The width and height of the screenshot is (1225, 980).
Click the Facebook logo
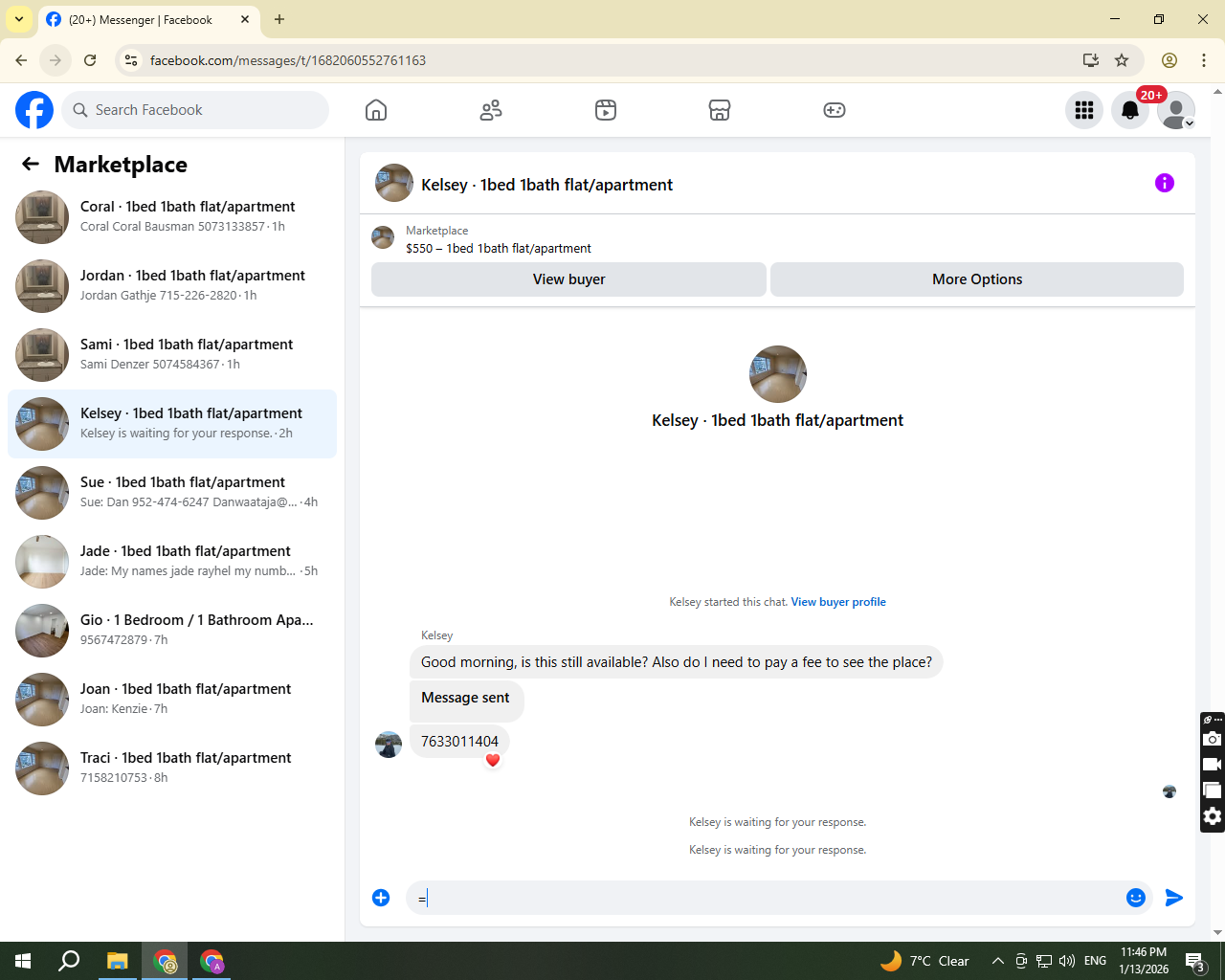coord(34,110)
